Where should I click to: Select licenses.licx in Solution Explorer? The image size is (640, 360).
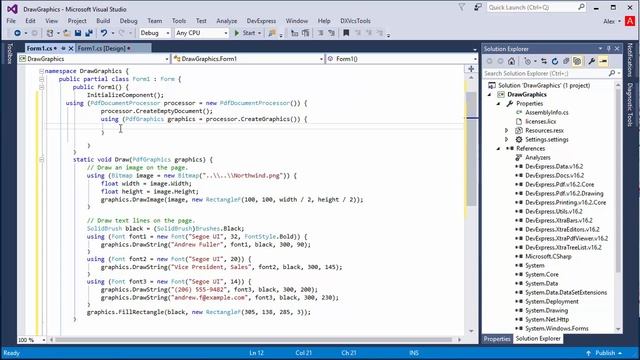(x=540, y=122)
